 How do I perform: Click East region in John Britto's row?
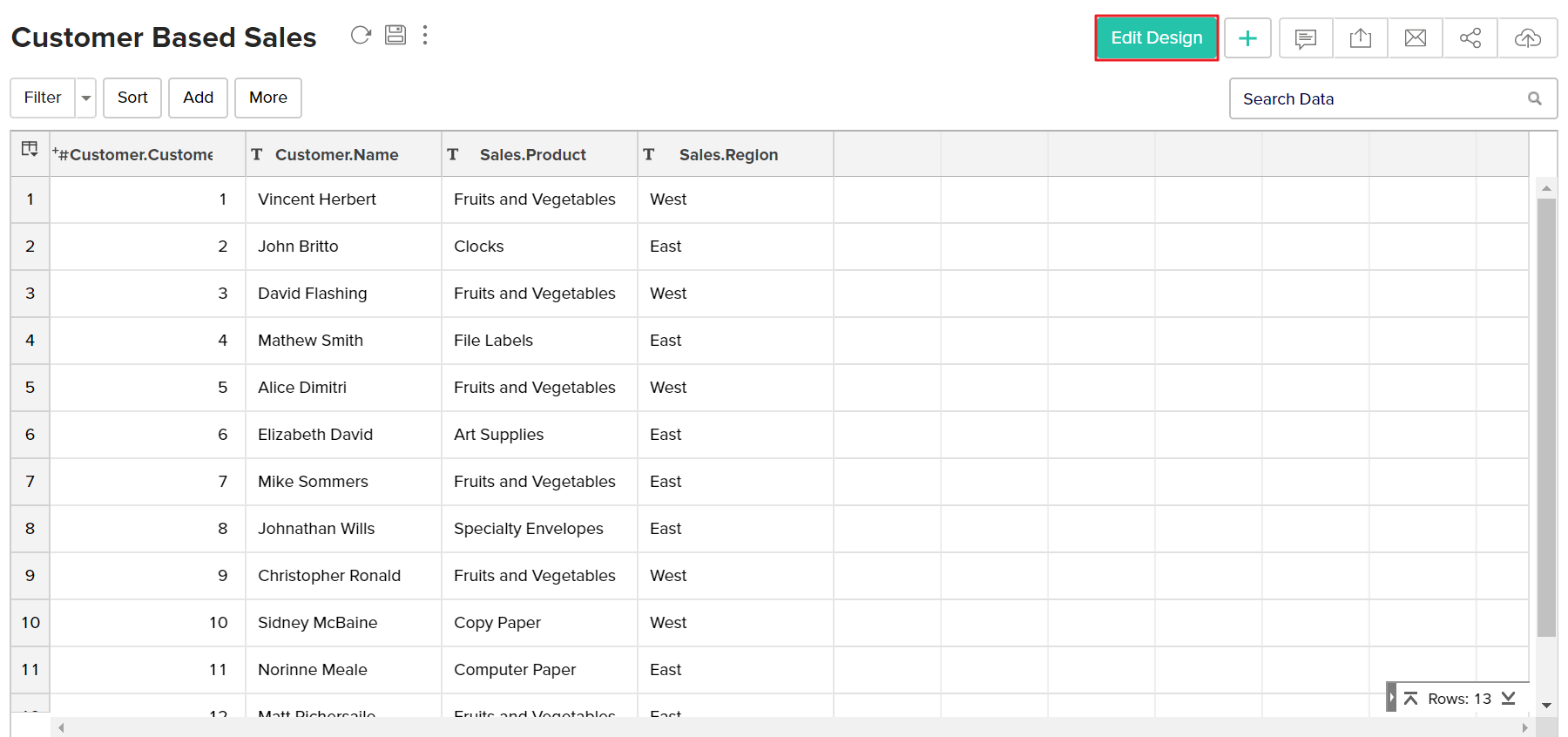click(x=736, y=247)
